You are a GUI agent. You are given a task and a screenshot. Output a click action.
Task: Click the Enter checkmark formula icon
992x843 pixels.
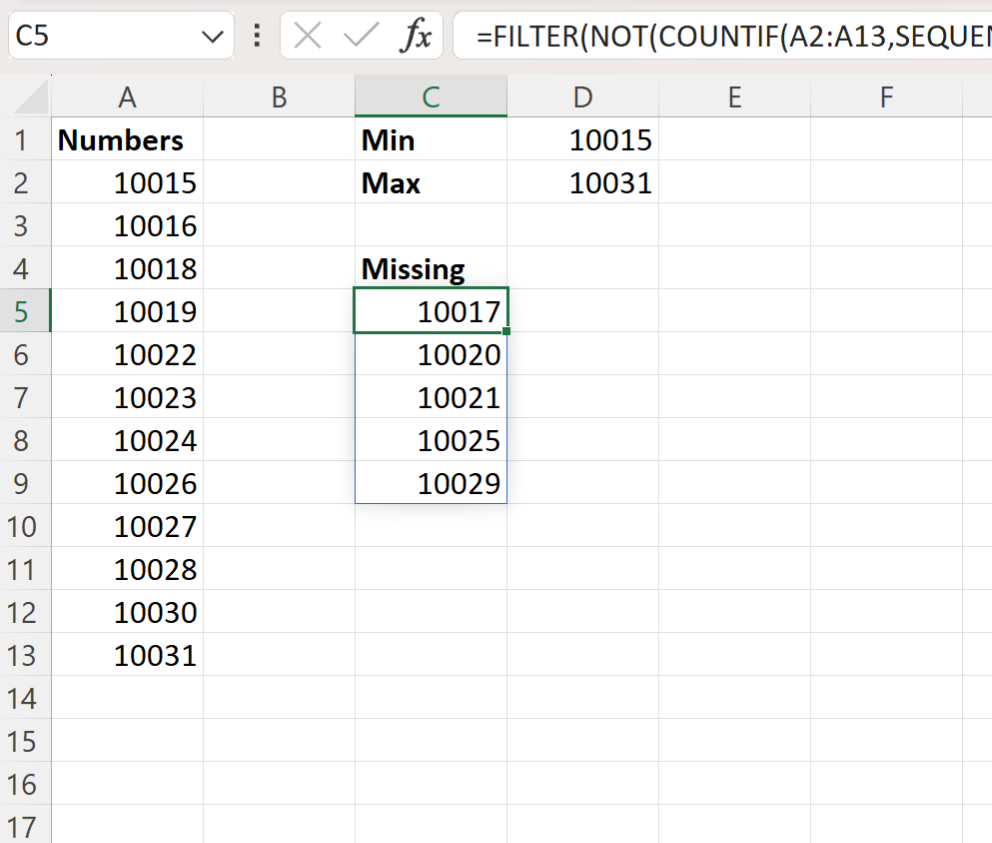pyautogui.click(x=359, y=37)
